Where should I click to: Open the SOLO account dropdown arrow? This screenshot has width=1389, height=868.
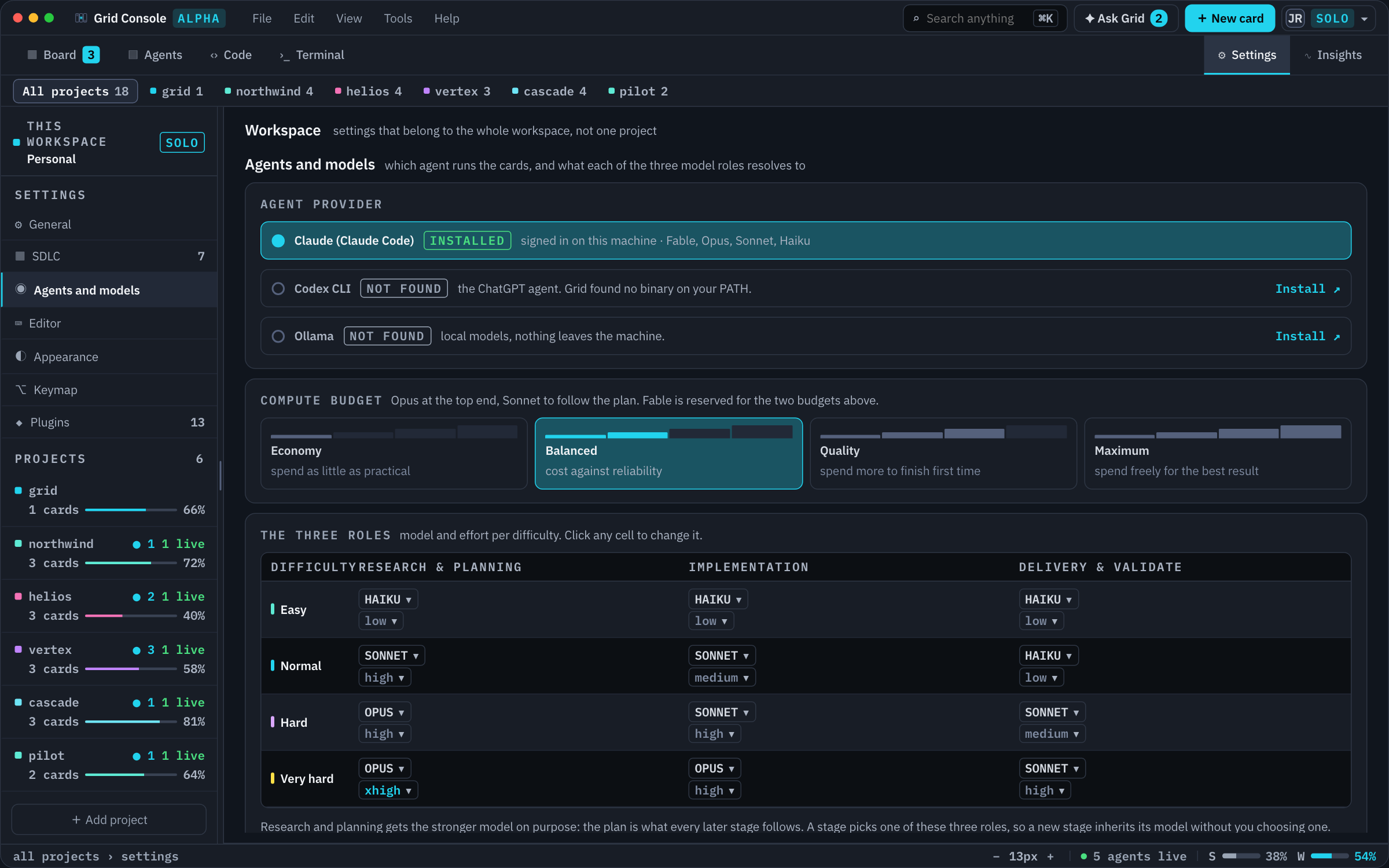pos(1365,19)
